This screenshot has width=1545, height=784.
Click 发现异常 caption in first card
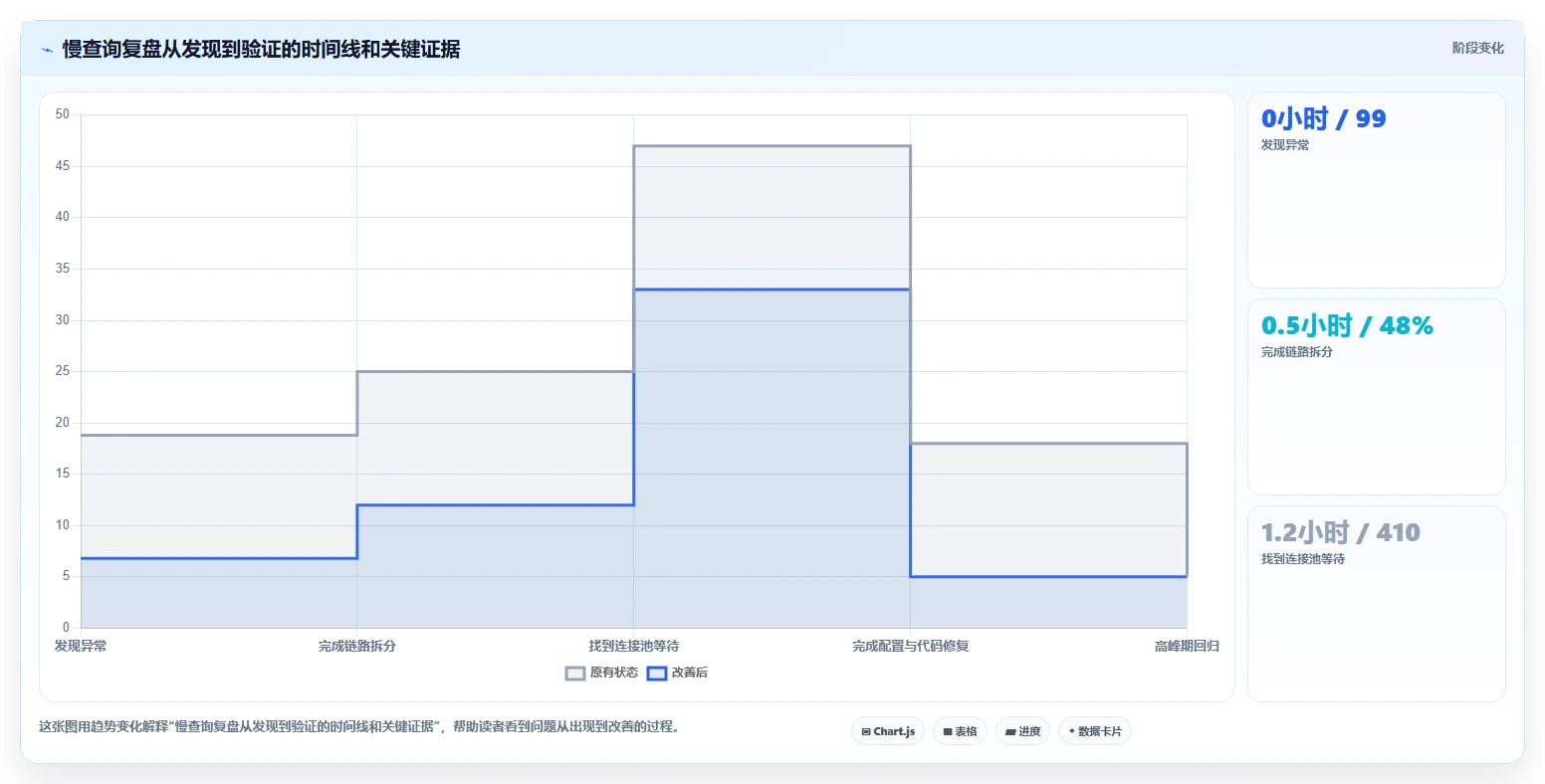point(1285,145)
